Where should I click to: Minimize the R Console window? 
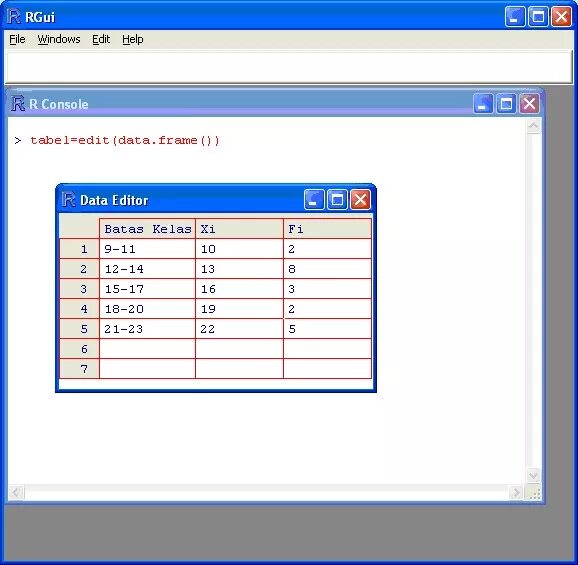(x=483, y=103)
